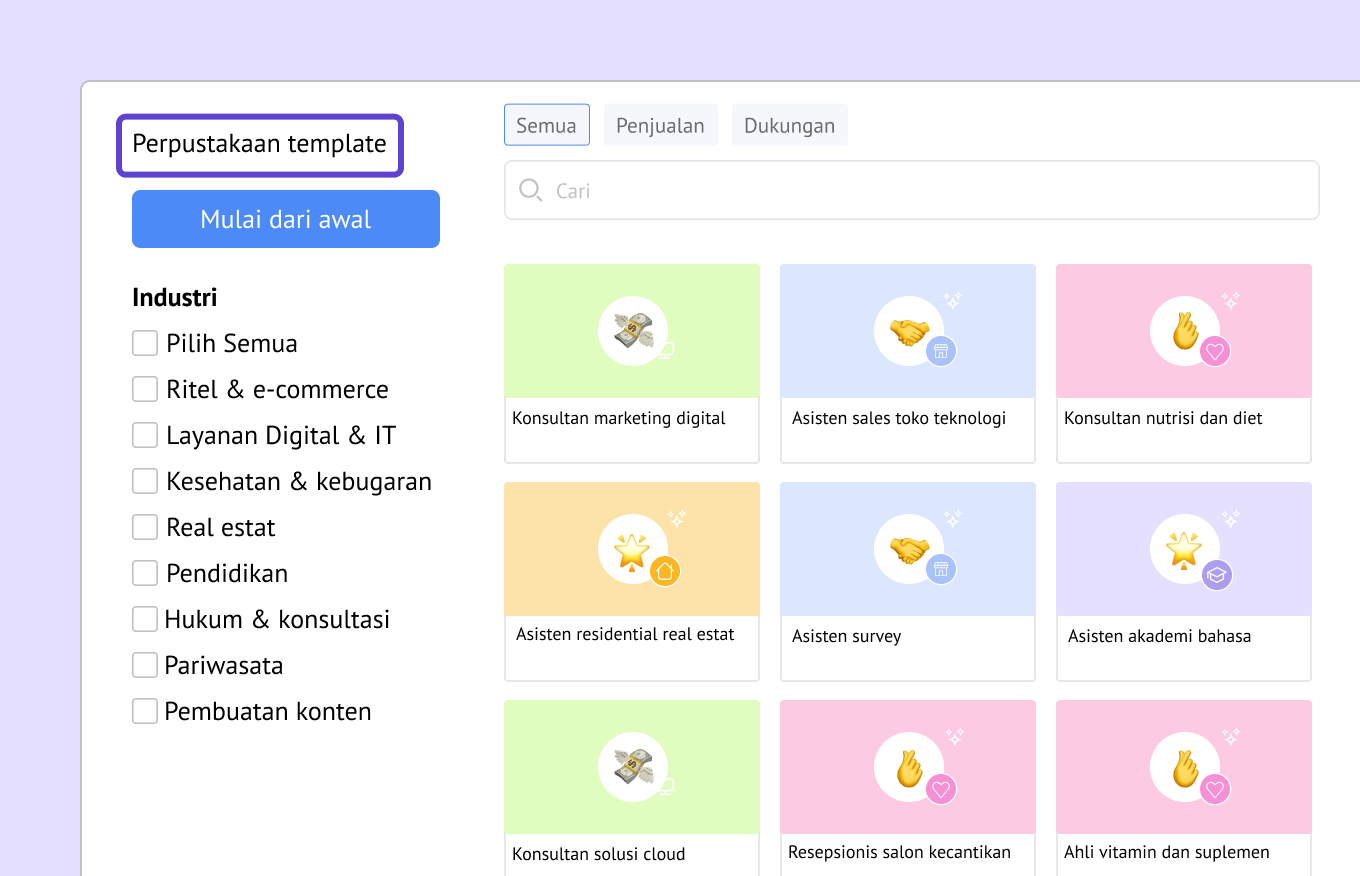Click handshake icon on Asisten survey card
Image resolution: width=1360 pixels, height=876 pixels.
[908, 549]
